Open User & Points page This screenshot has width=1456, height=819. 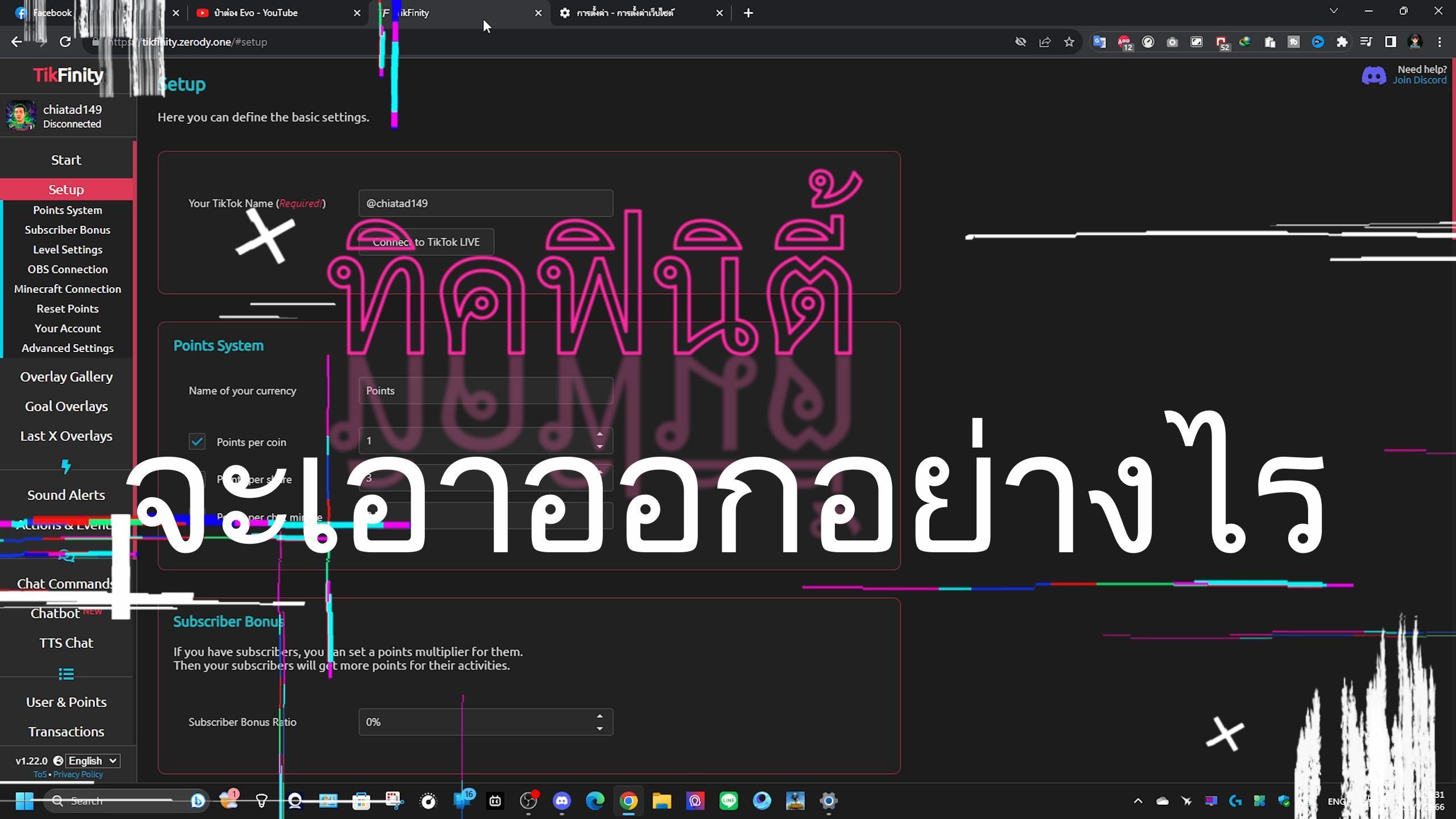pos(66,702)
